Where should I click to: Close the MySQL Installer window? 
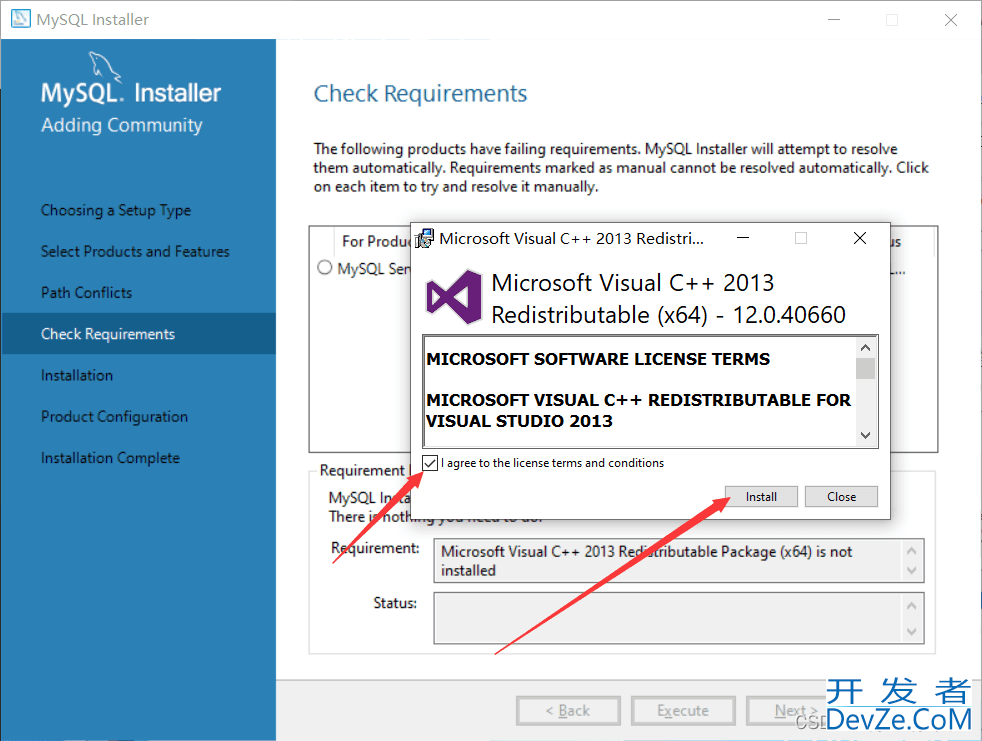tap(951, 19)
